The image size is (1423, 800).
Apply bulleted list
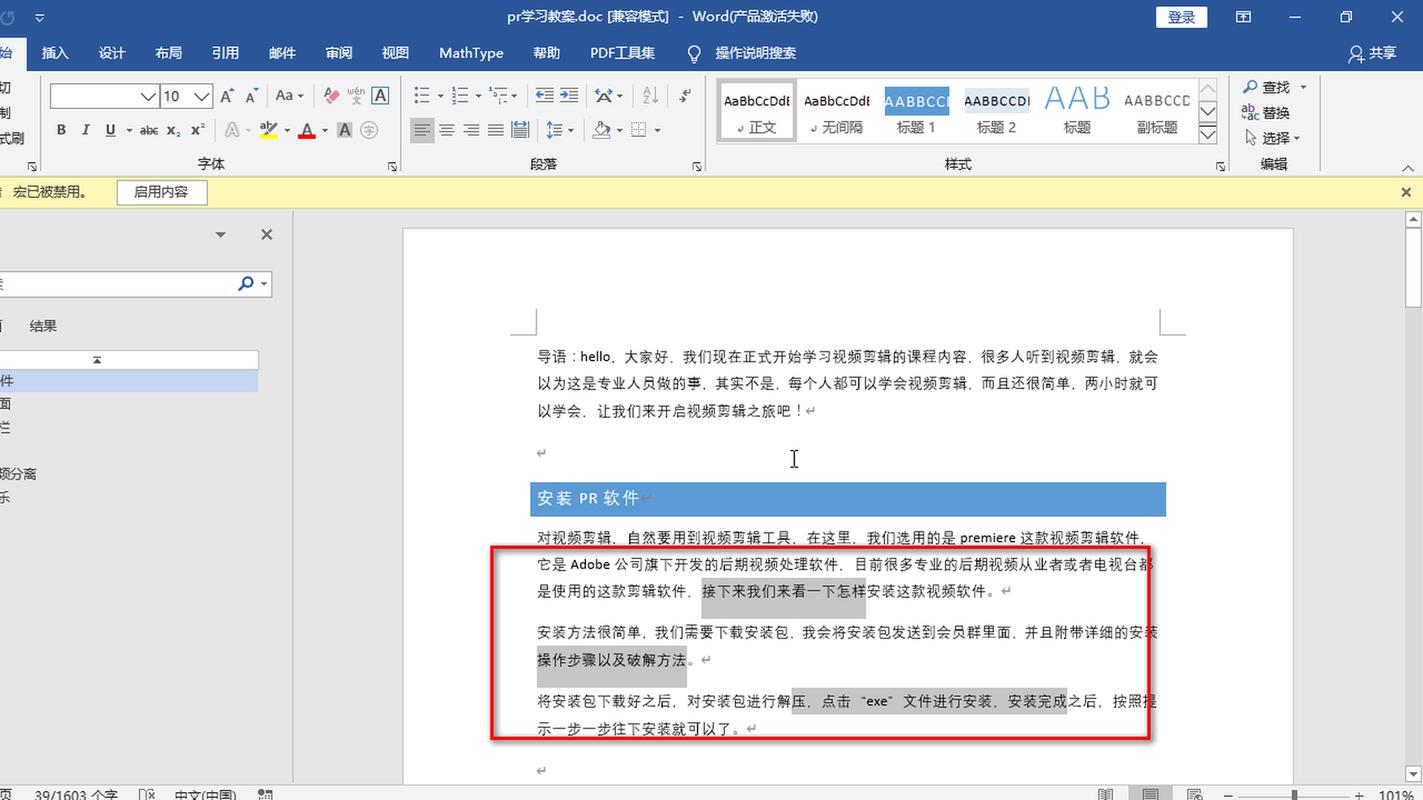click(x=421, y=96)
